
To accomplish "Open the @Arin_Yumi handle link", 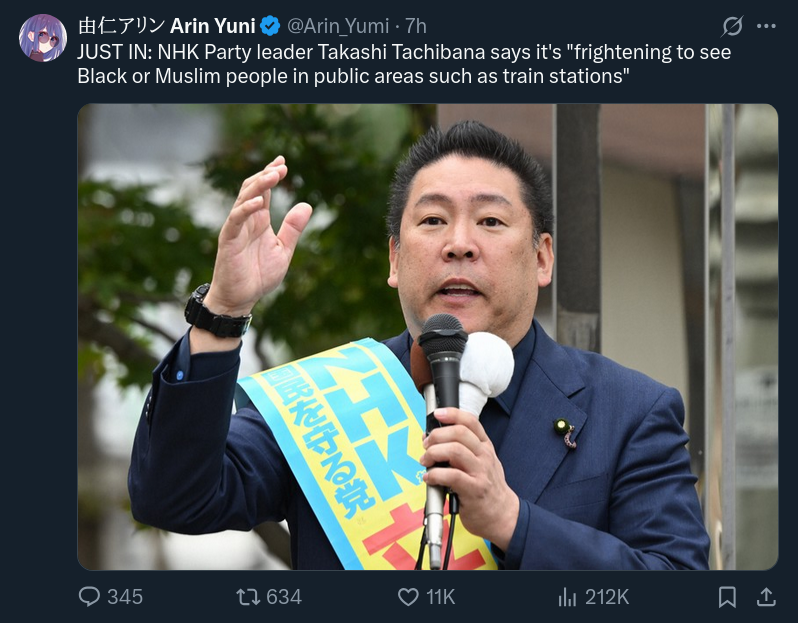I will pyautogui.click(x=338, y=26).
